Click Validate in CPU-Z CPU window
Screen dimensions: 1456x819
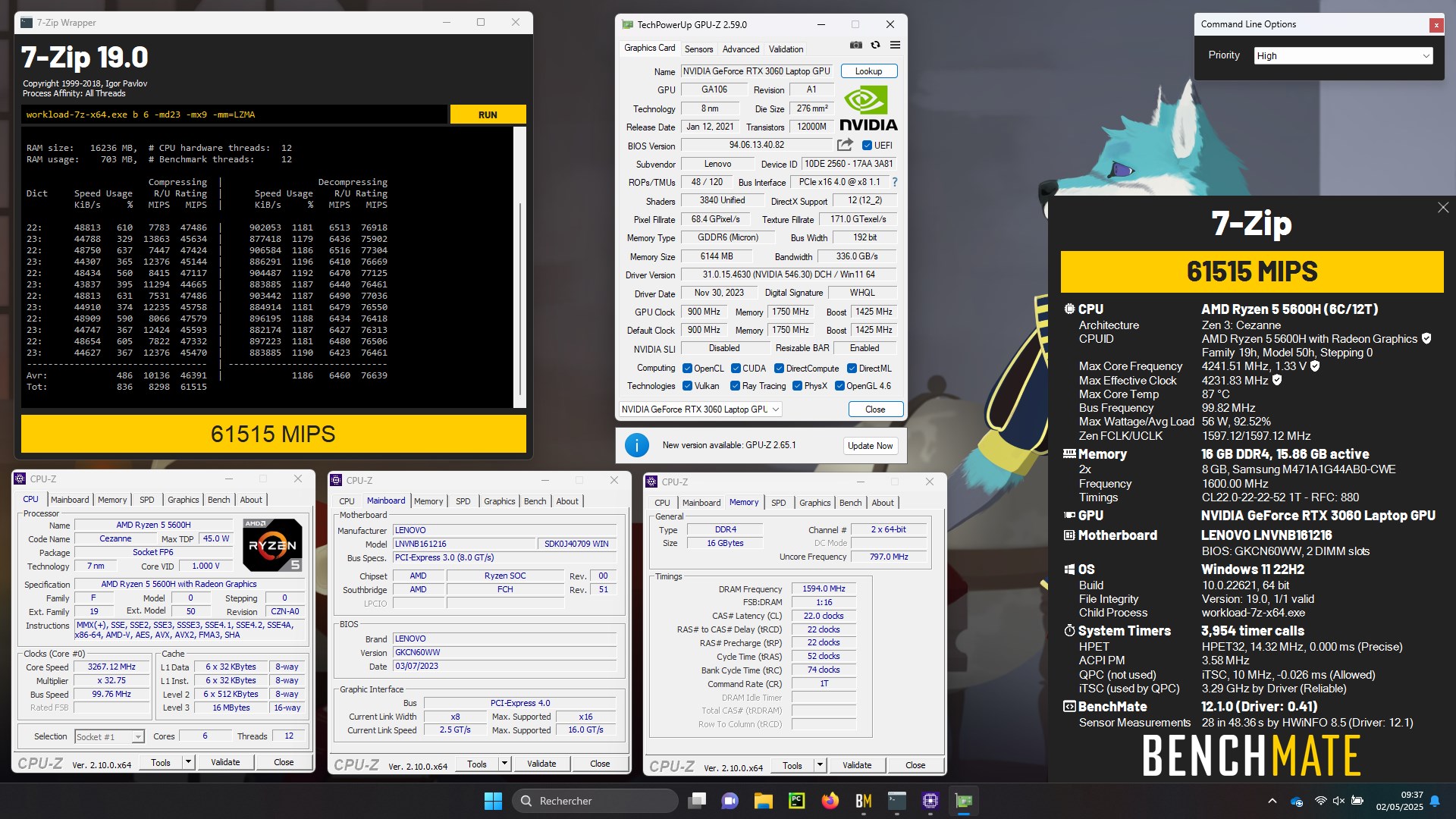click(225, 762)
